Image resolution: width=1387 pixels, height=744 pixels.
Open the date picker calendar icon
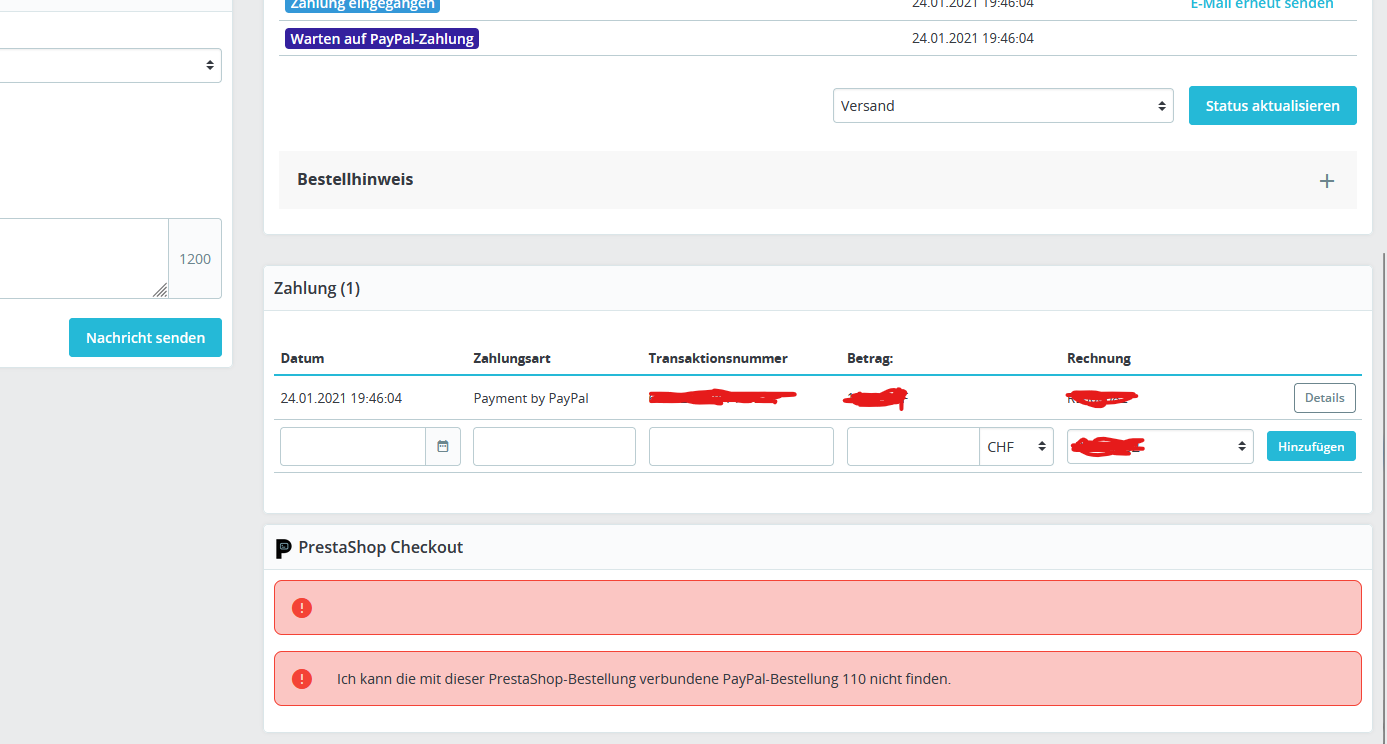point(443,446)
